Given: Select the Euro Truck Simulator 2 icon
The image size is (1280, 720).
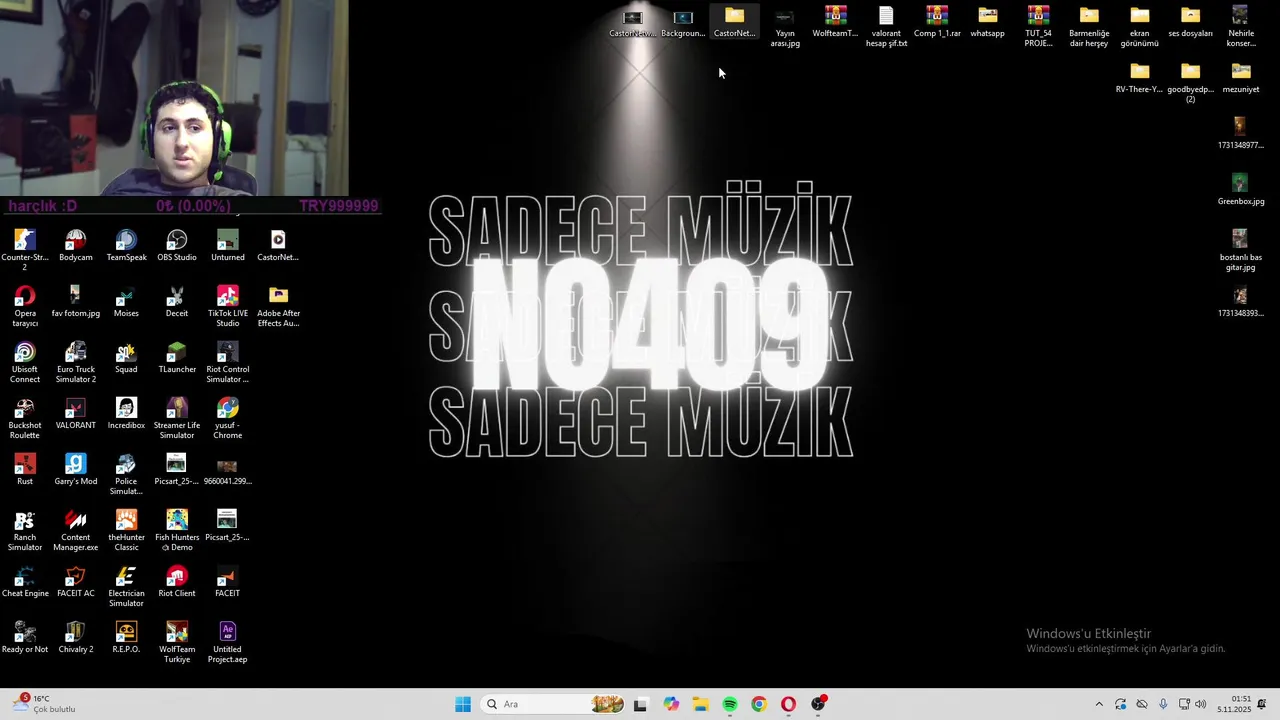Looking at the screenshot, I should 76,362.
